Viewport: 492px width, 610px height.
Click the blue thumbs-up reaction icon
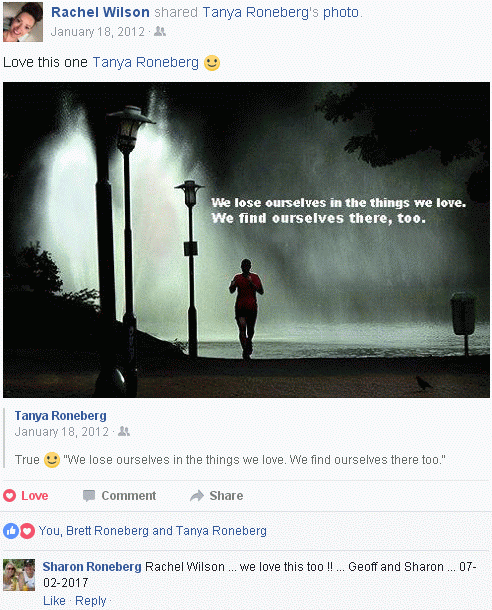coord(11,531)
